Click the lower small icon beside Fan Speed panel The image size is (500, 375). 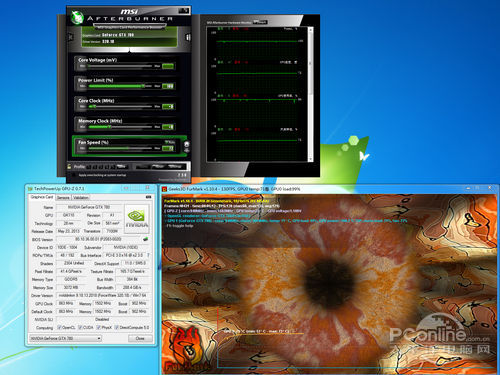[187, 151]
